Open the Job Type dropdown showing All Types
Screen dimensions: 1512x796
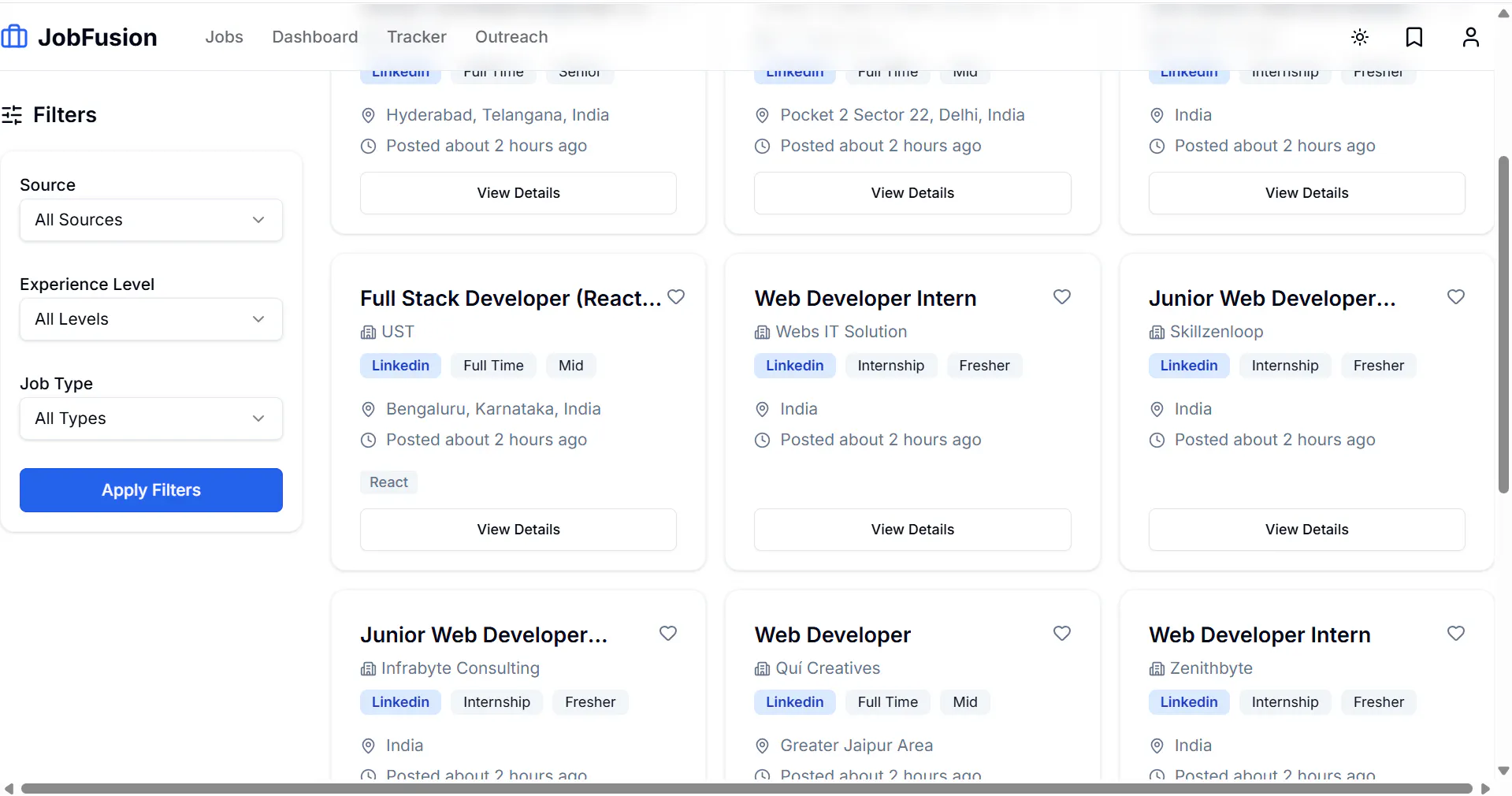tap(151, 418)
